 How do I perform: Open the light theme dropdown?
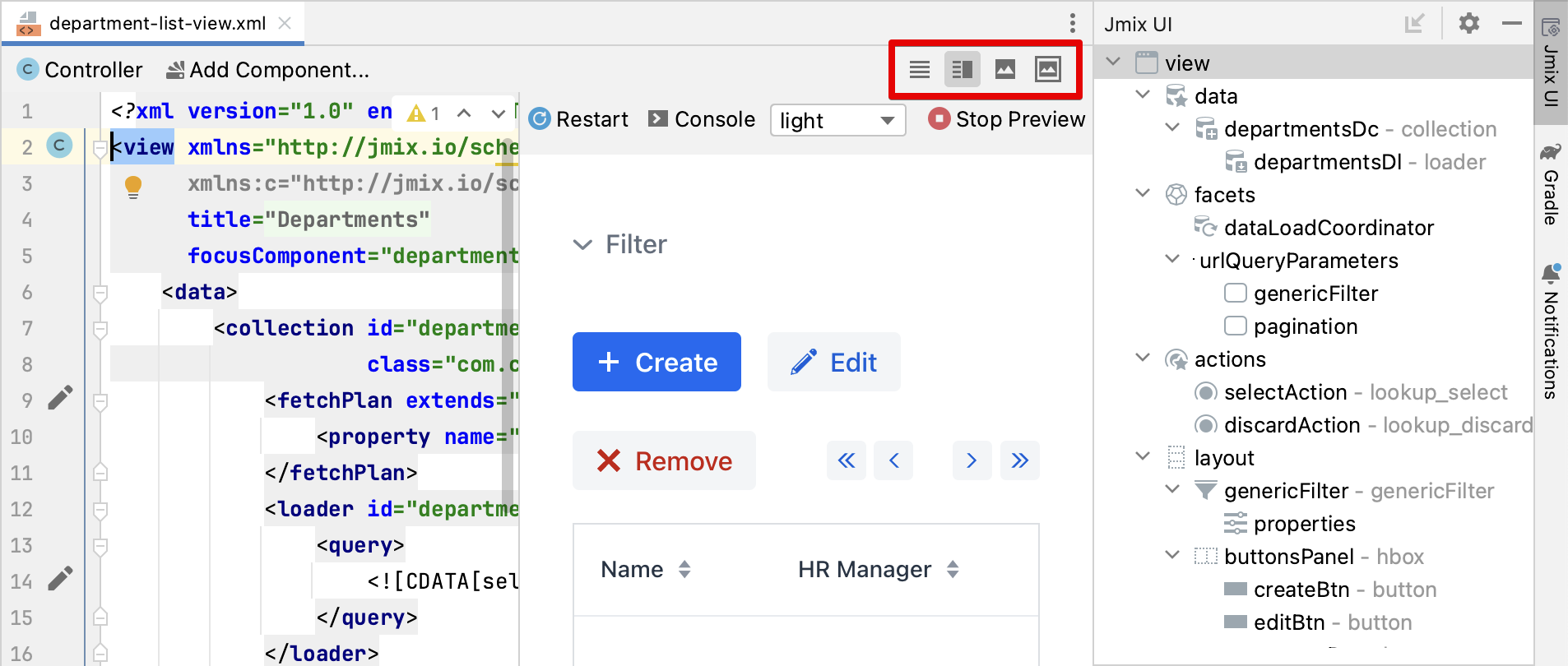[x=837, y=120]
